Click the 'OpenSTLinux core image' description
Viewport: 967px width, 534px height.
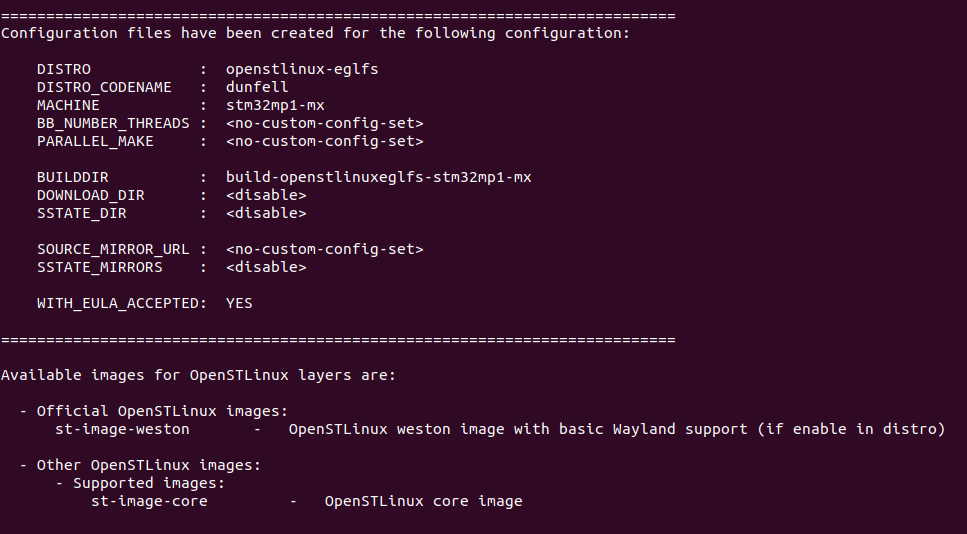pos(424,501)
